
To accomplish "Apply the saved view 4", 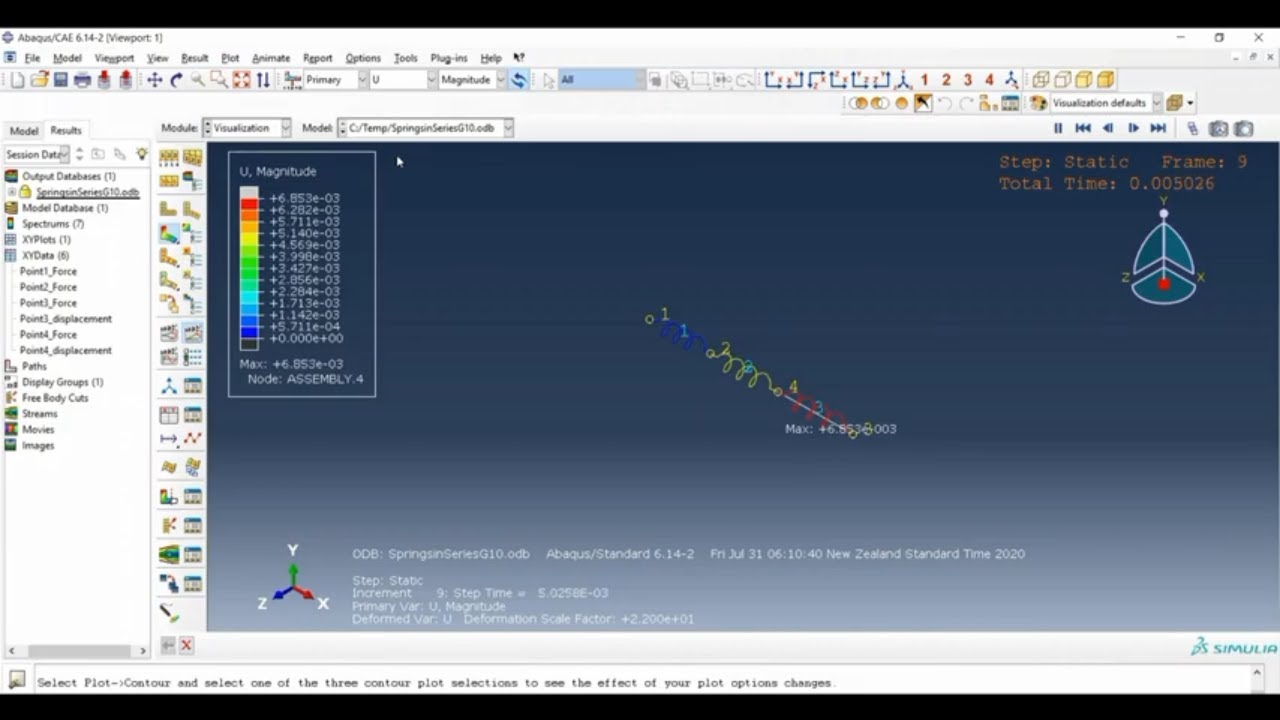I will (x=989, y=80).
